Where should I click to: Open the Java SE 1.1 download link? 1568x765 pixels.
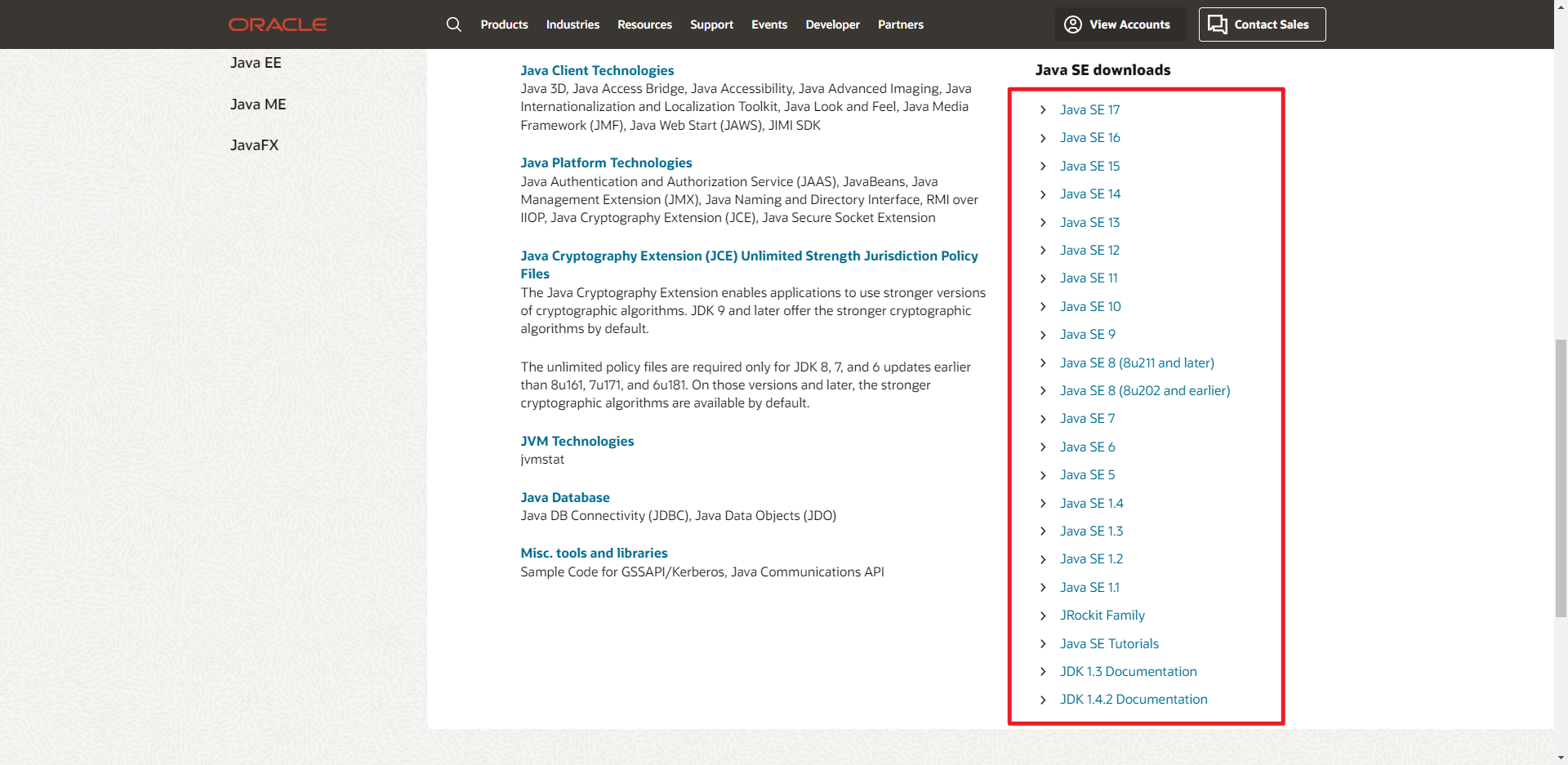click(1089, 587)
